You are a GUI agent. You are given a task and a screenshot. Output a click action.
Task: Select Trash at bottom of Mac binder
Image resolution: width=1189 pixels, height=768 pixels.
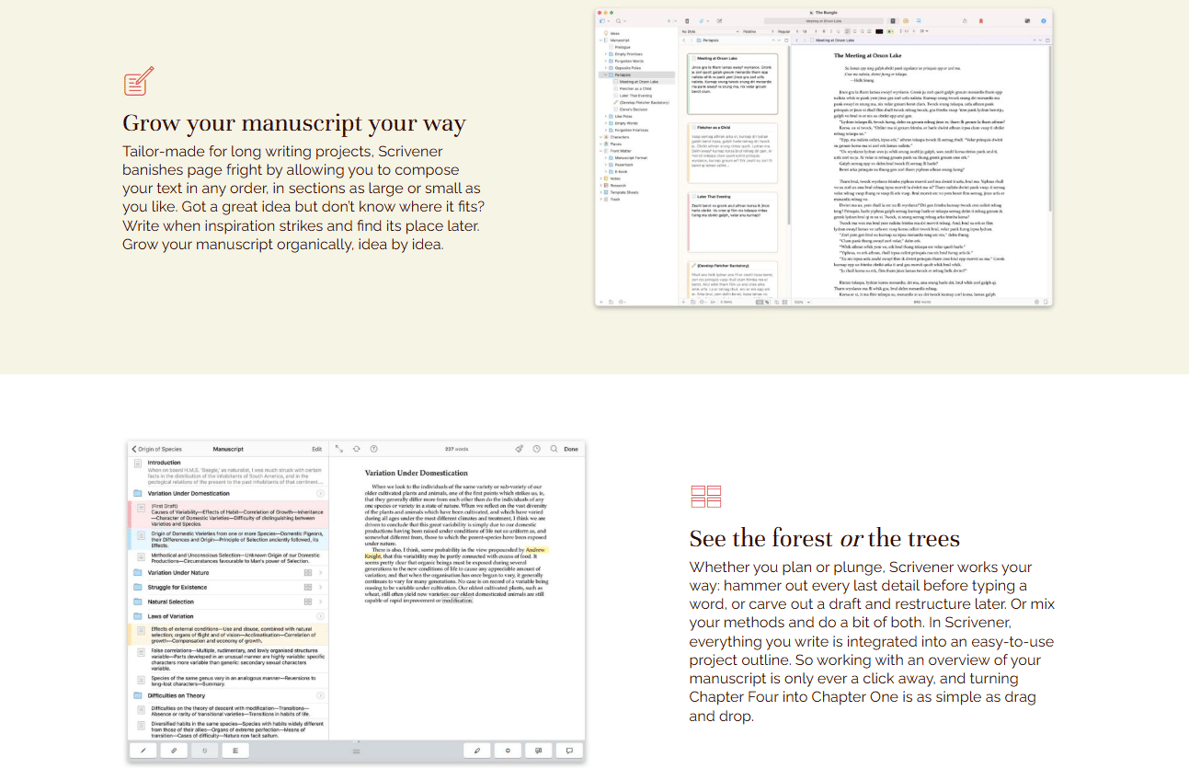[x=615, y=199]
